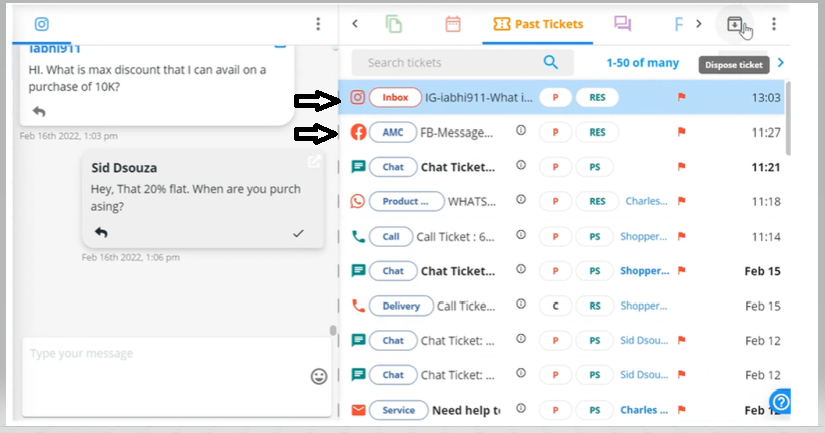Open the calendar tab icon

coord(453,24)
